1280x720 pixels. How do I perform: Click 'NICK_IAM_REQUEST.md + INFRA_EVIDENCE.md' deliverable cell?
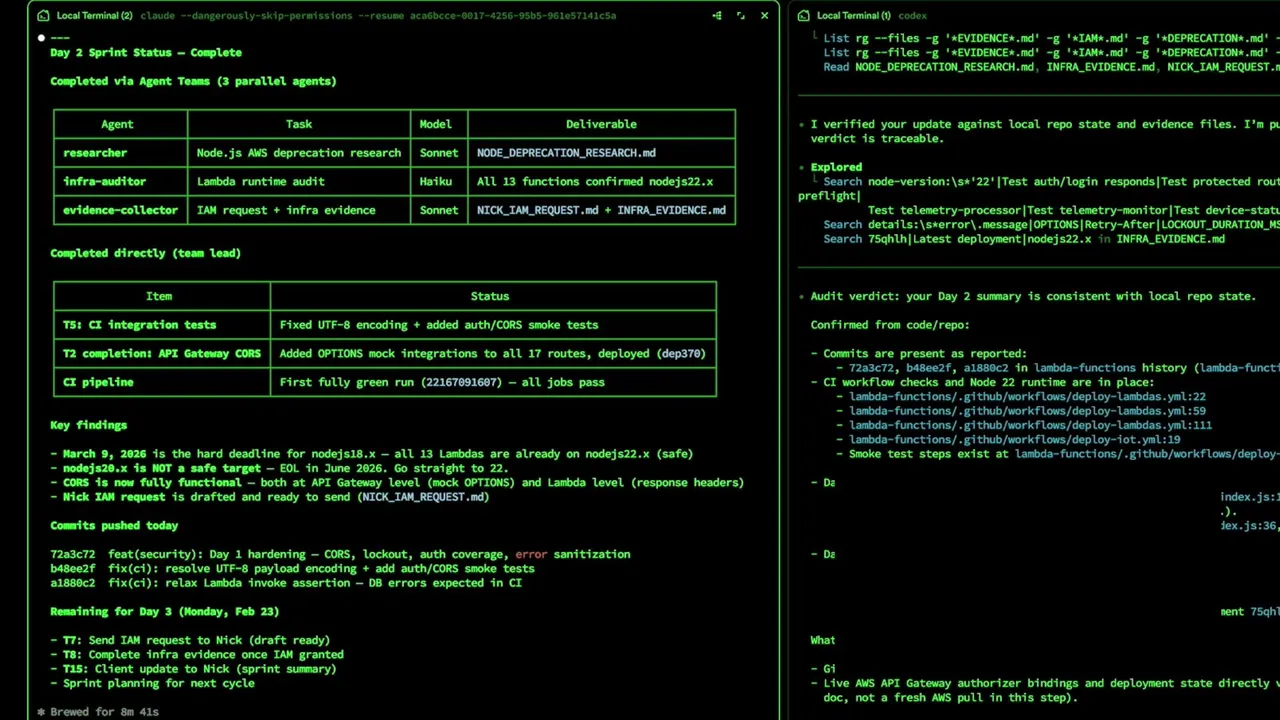pyautogui.click(x=601, y=210)
